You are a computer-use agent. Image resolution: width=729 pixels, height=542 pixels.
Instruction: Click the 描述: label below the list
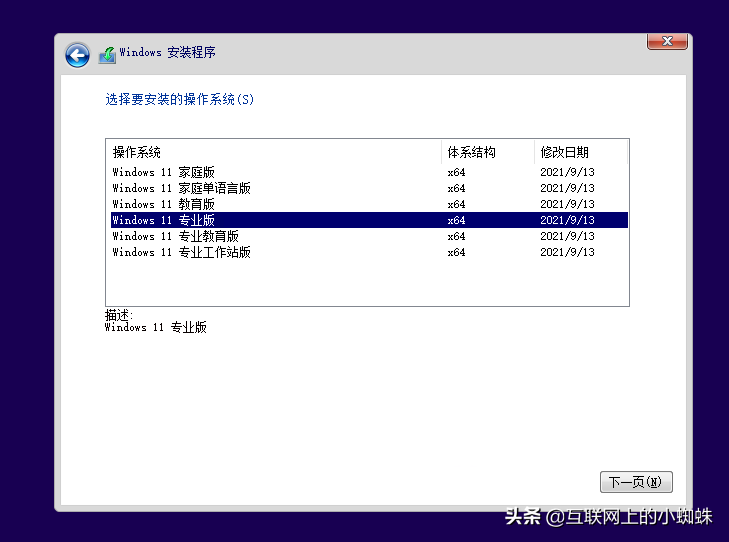119,315
